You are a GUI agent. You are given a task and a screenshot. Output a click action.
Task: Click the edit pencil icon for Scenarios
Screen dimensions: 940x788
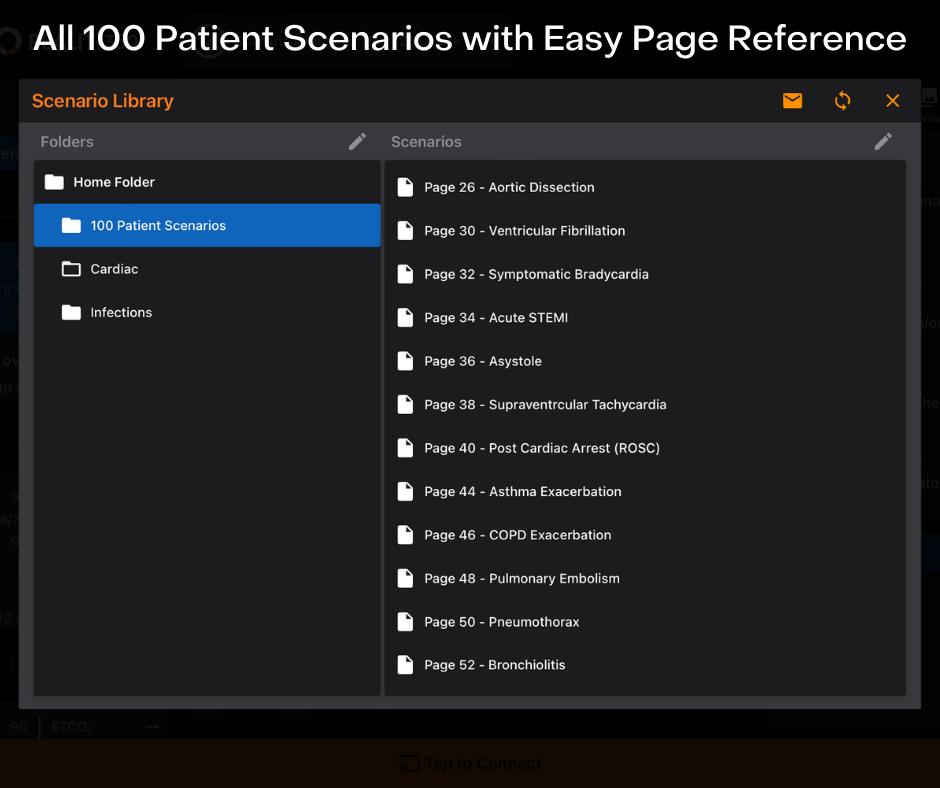tap(883, 141)
